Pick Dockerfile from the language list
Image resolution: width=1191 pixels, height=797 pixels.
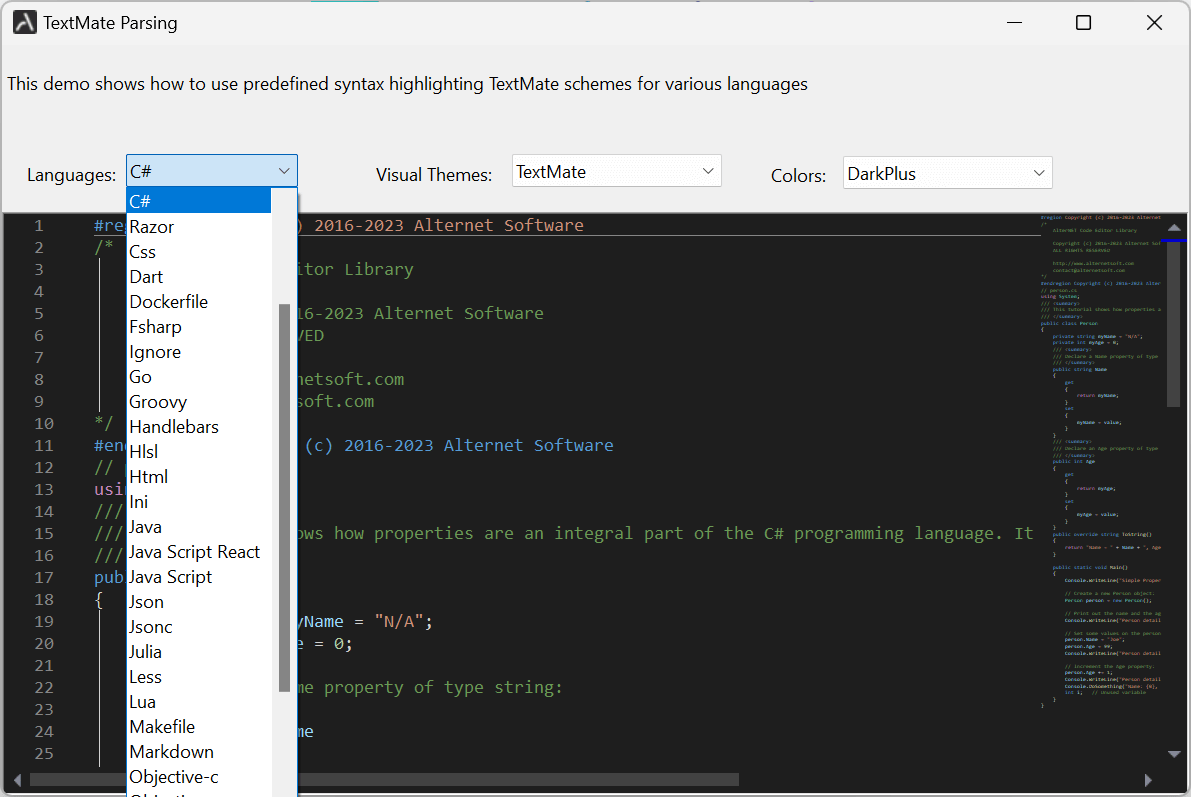(199, 302)
